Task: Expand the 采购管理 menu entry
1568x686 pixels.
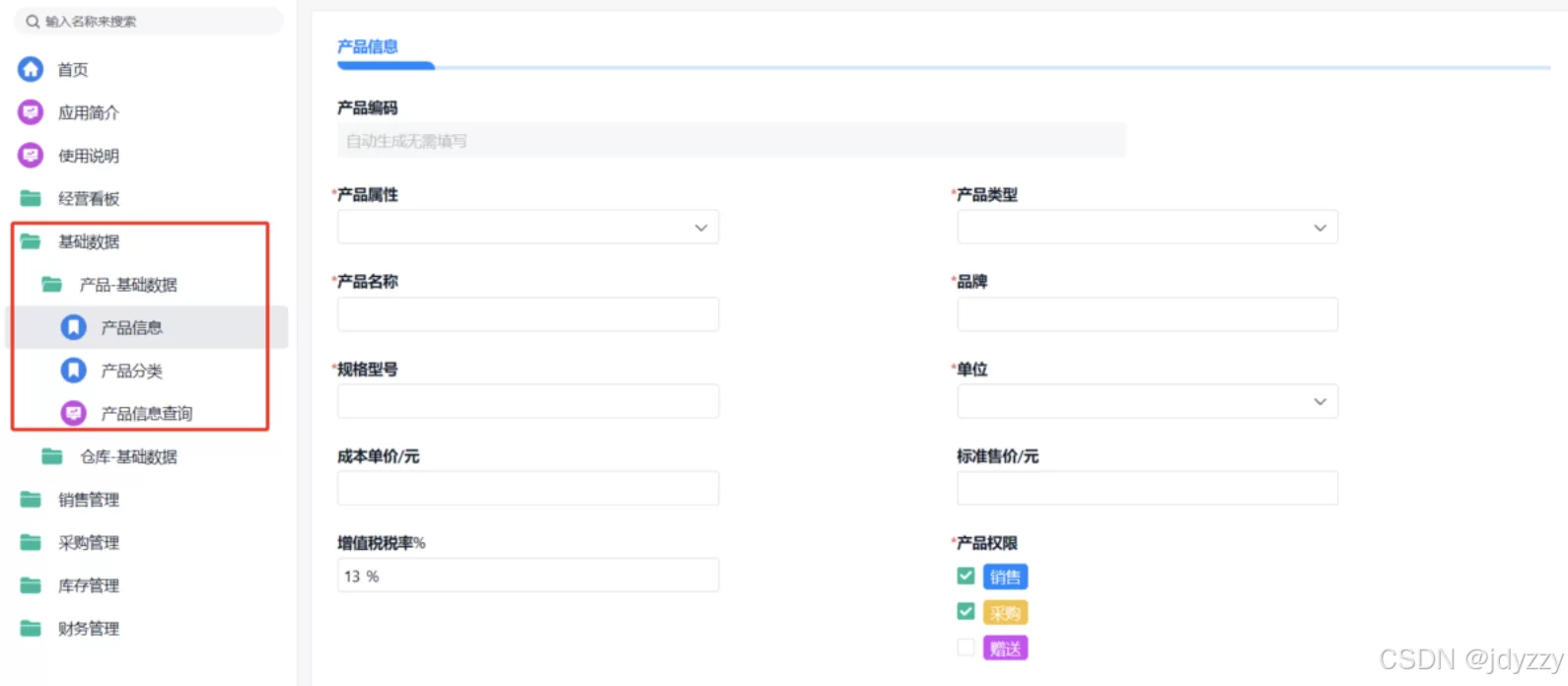Action: [89, 543]
